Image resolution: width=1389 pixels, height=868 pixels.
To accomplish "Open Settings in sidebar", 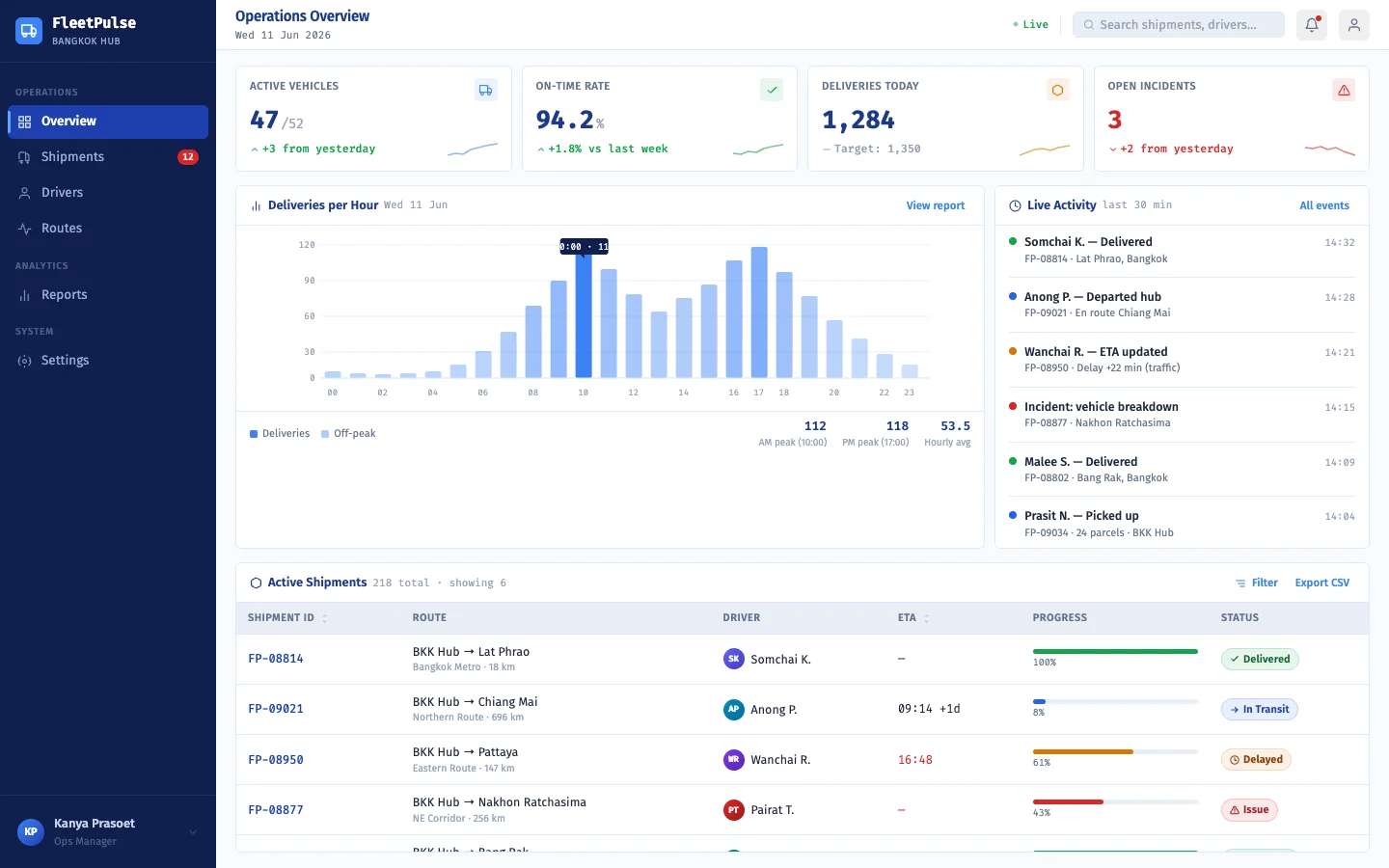I will pos(108,361).
